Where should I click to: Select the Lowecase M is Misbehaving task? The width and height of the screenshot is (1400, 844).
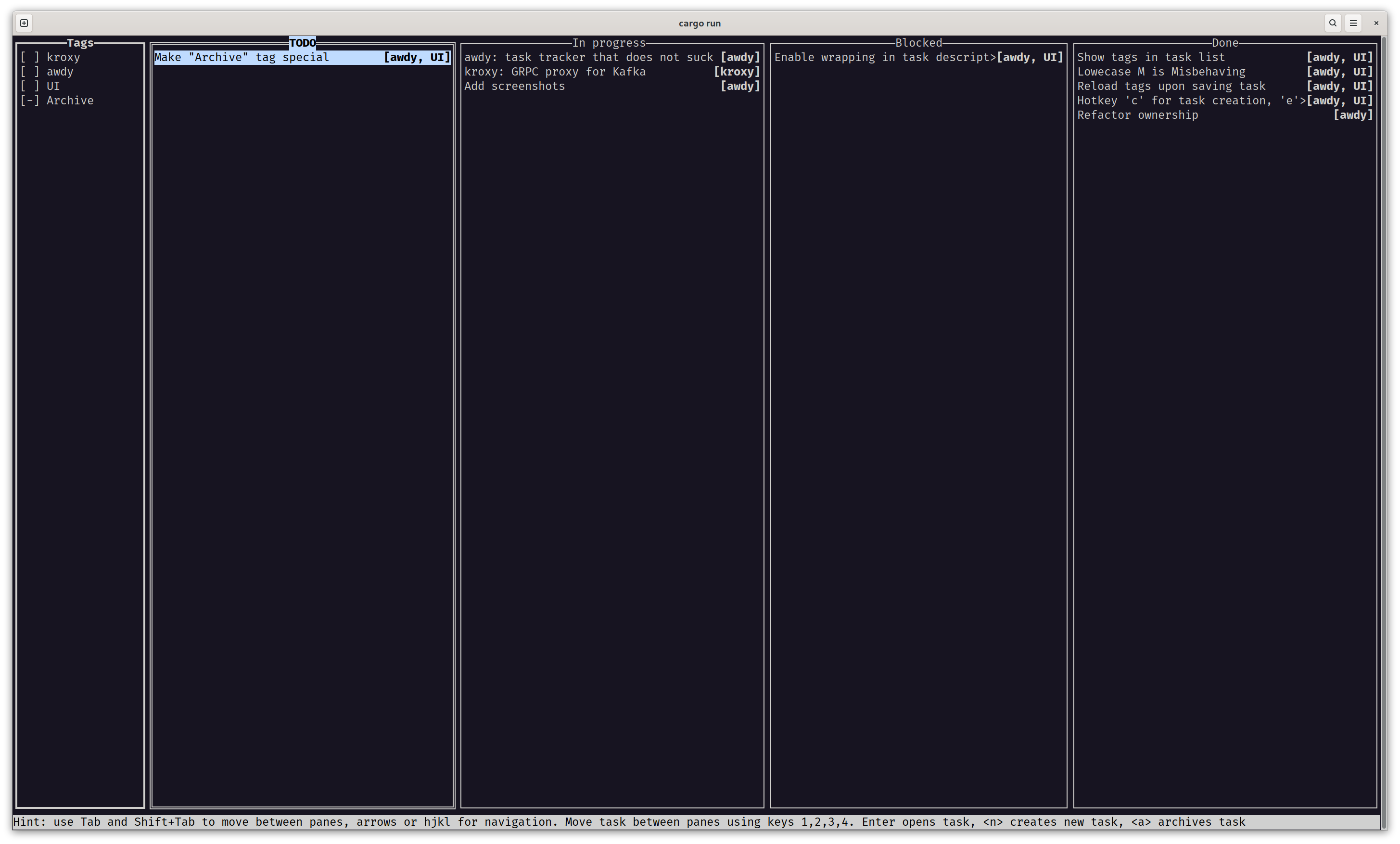point(1225,72)
